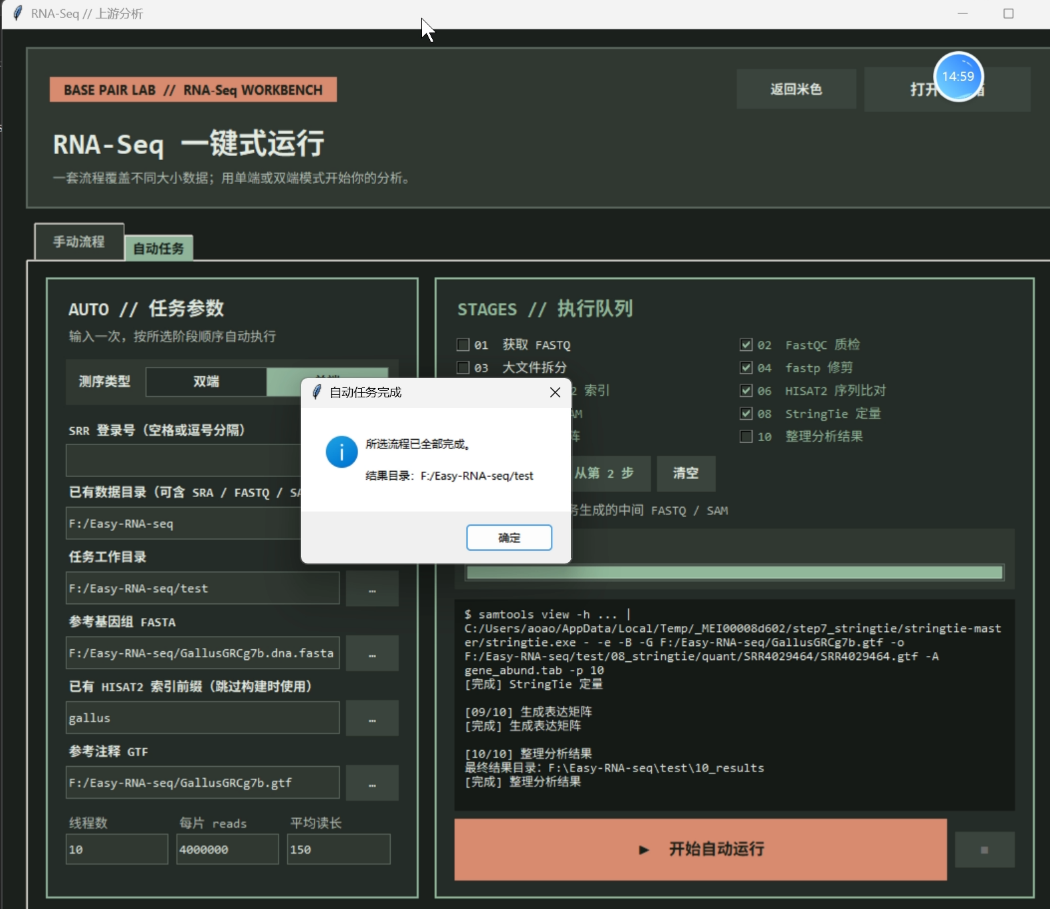Click the green task progress bar
This screenshot has height=909, width=1050.
(x=735, y=573)
